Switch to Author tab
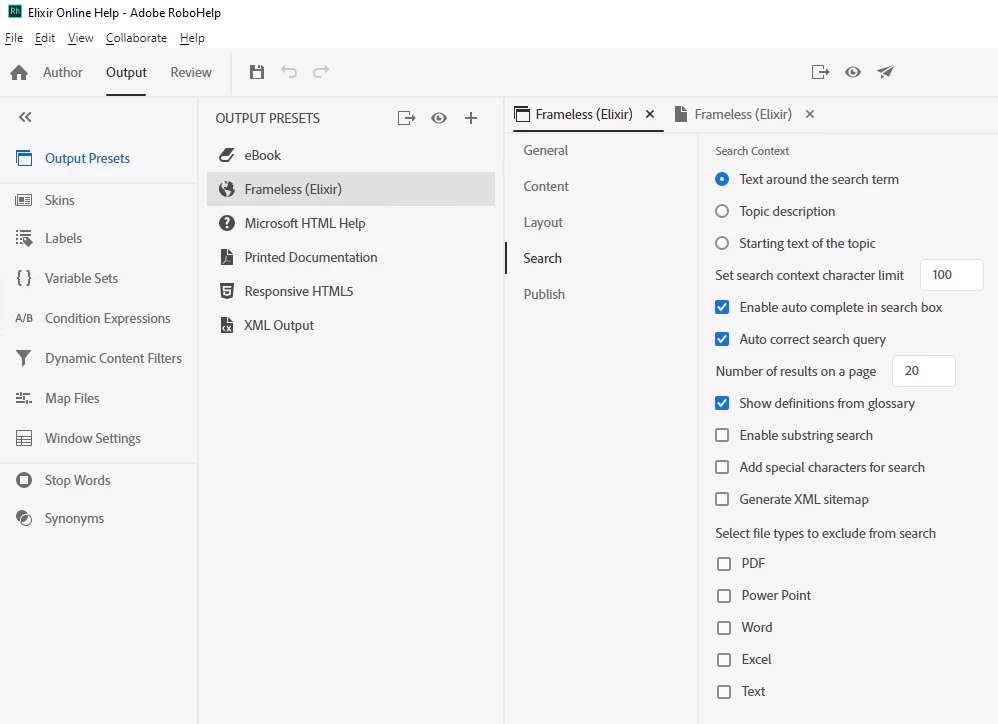Screen dimensions: 998x724 click(x=63, y=73)
